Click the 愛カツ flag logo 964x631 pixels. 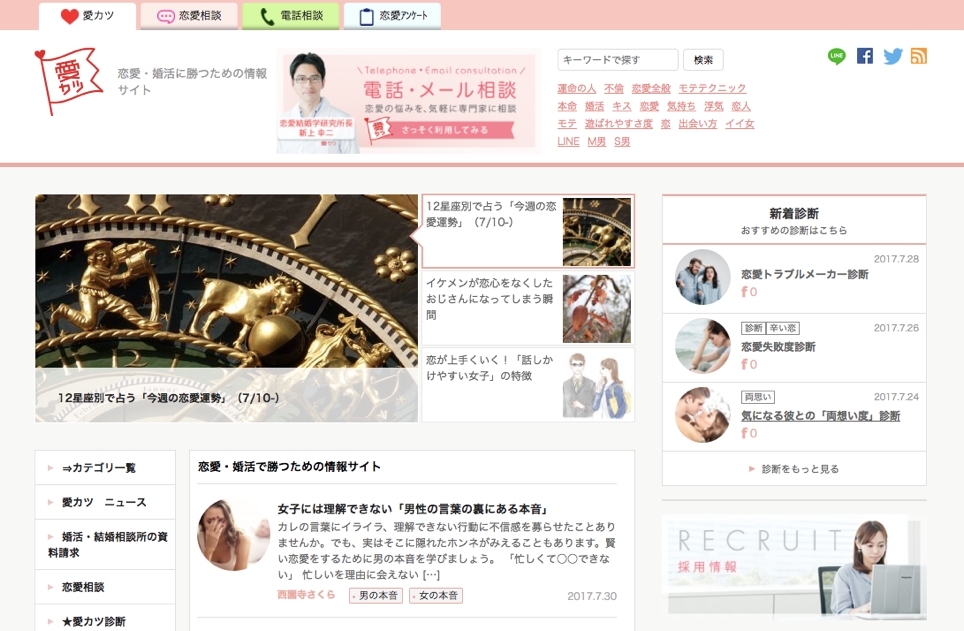coord(68,81)
